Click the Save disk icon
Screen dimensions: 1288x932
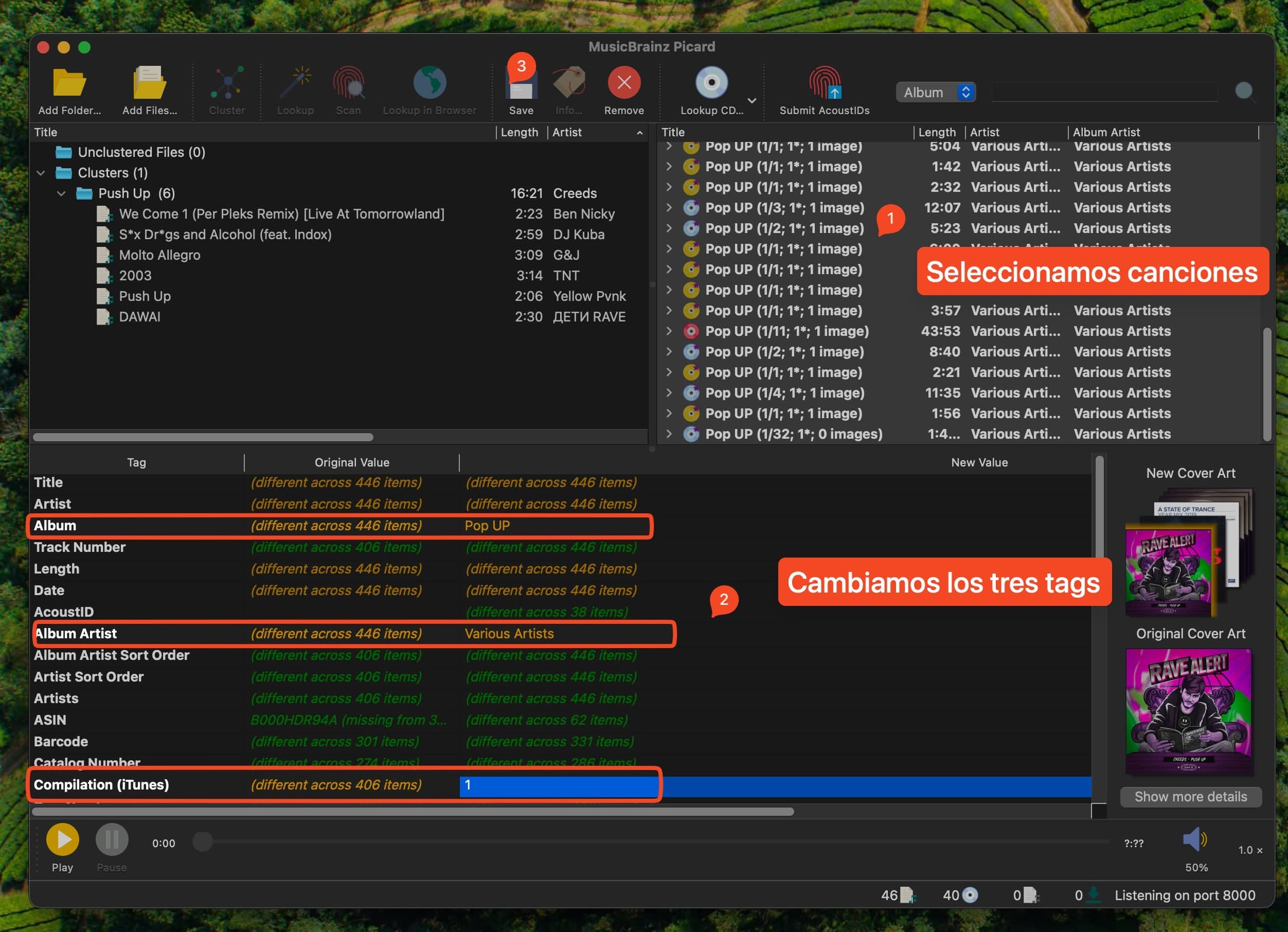click(521, 89)
